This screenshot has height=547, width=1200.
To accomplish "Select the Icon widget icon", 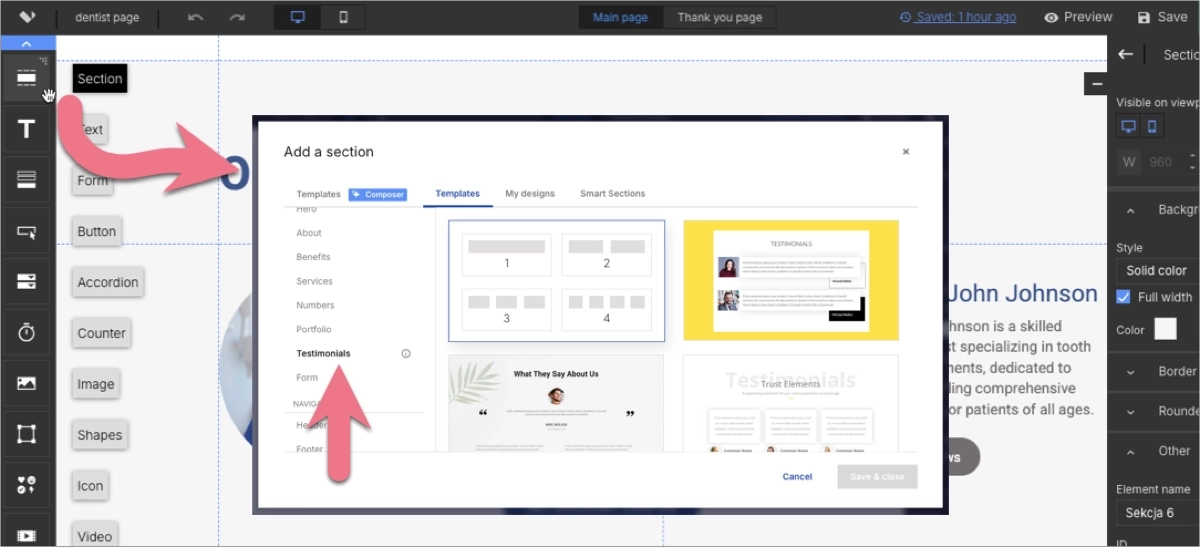I will 26,486.
